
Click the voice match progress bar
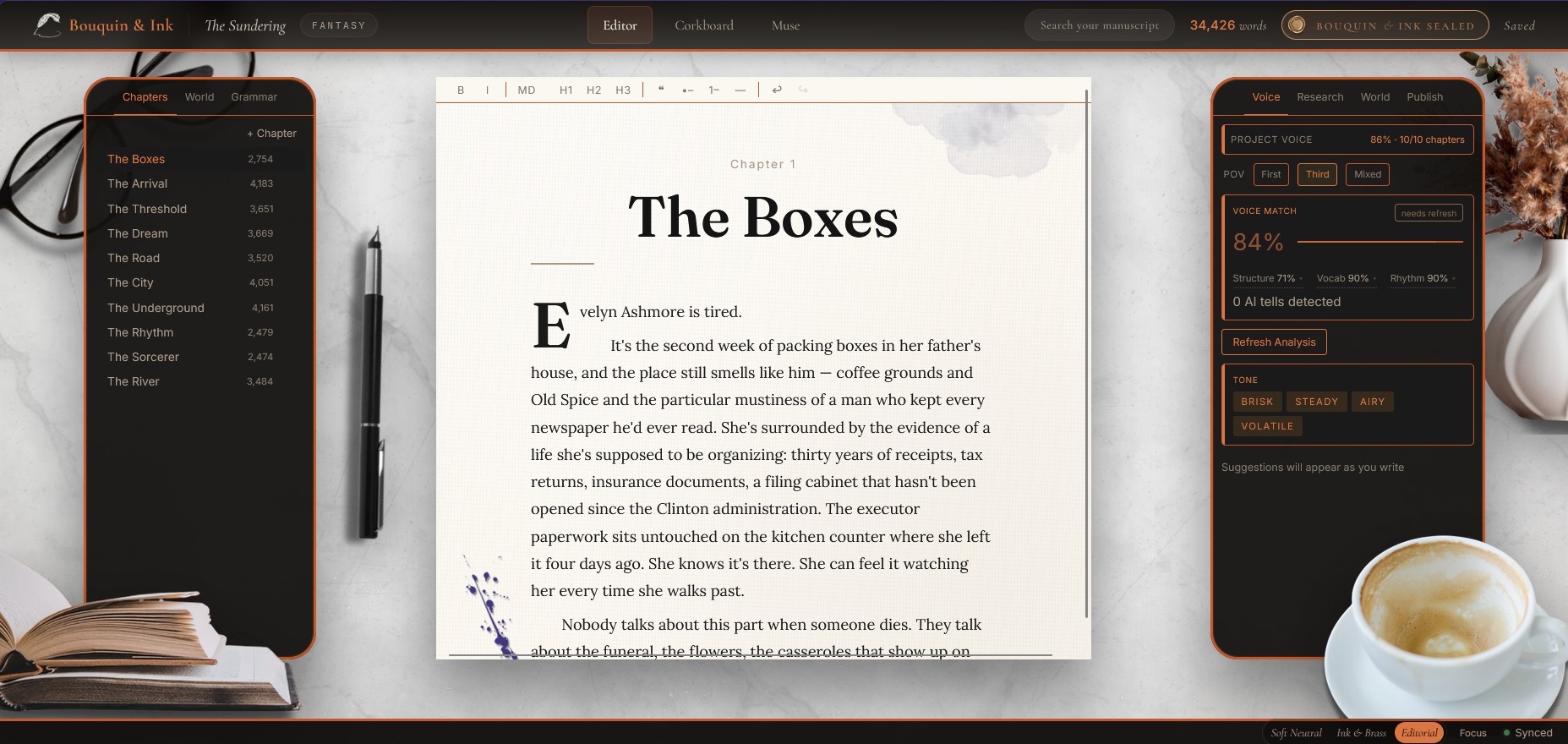coord(1380,242)
